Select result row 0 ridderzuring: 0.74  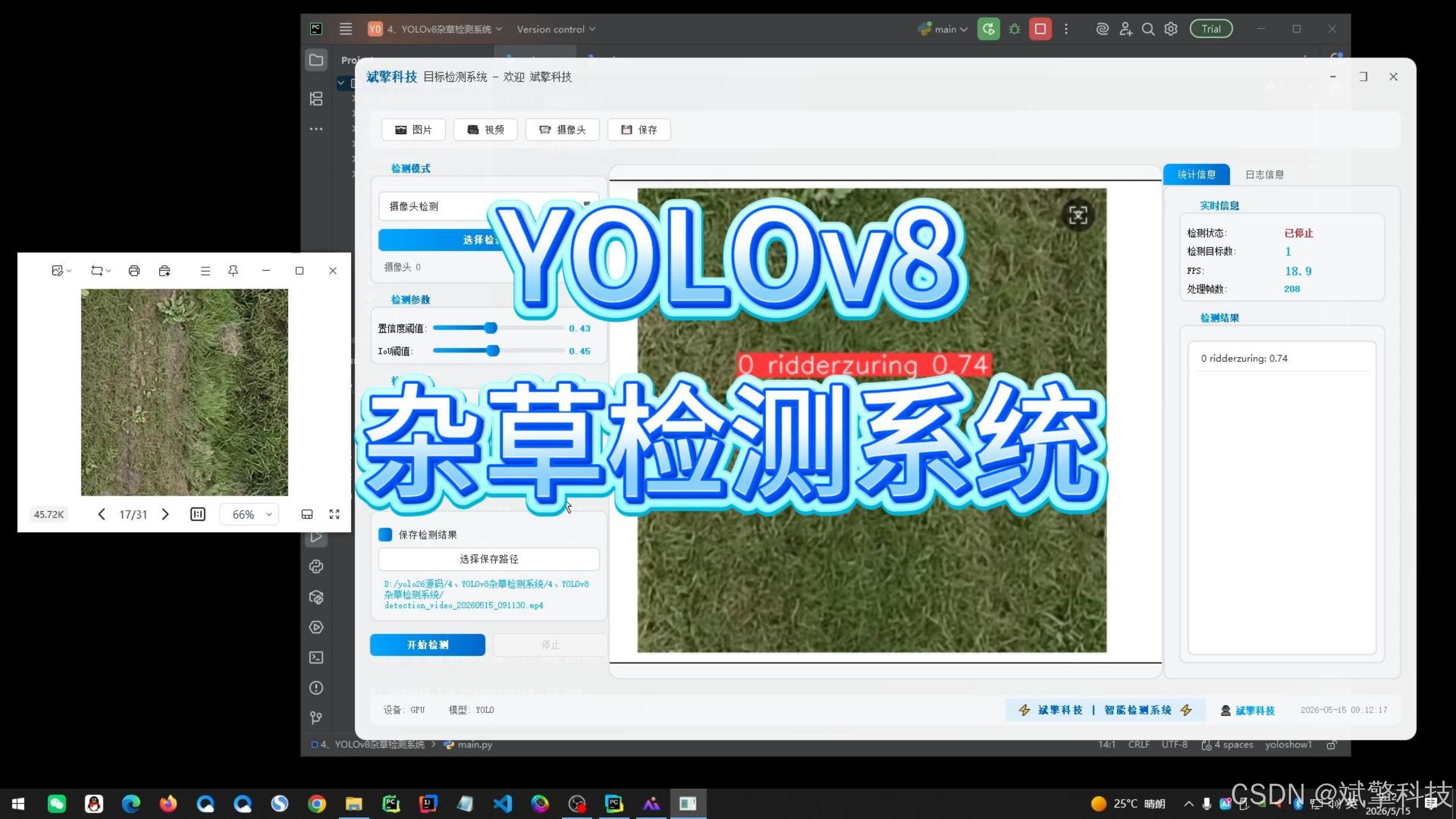click(1281, 358)
